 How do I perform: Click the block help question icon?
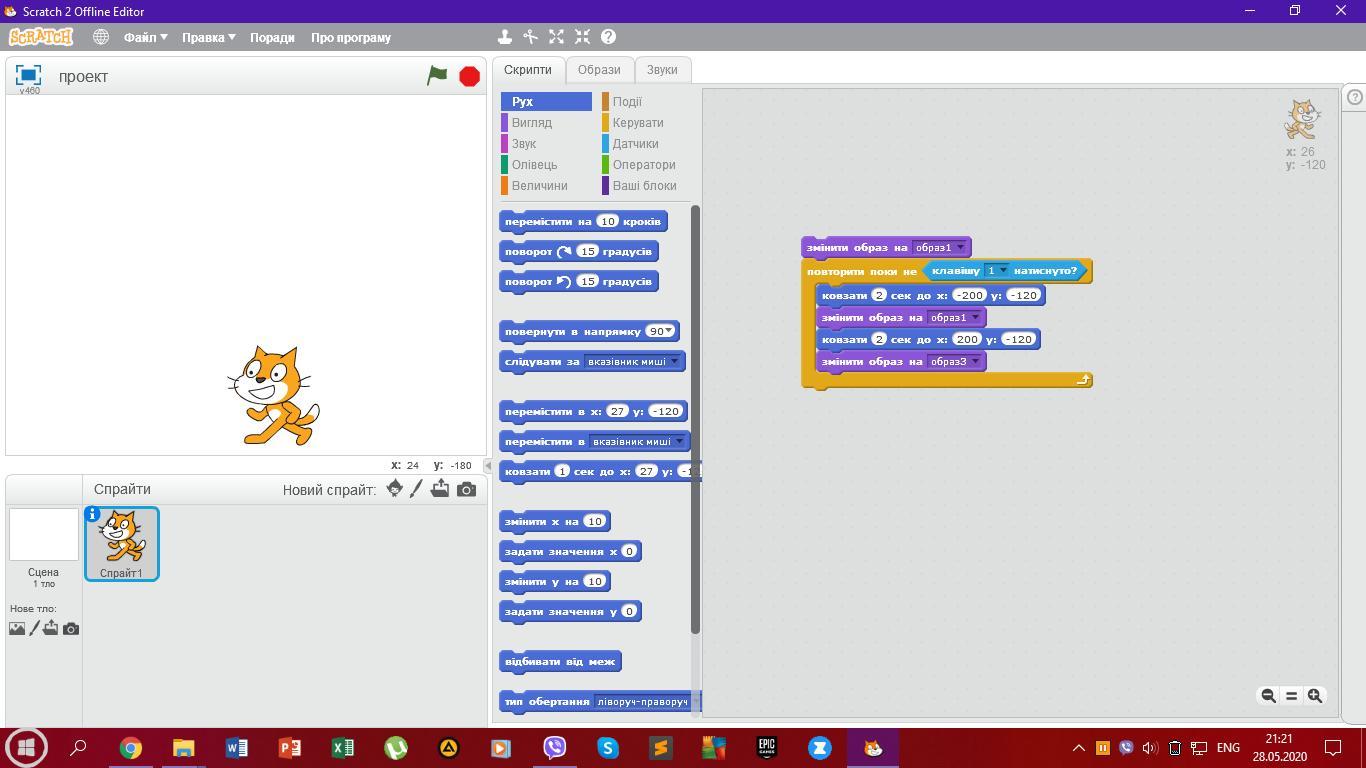608,37
